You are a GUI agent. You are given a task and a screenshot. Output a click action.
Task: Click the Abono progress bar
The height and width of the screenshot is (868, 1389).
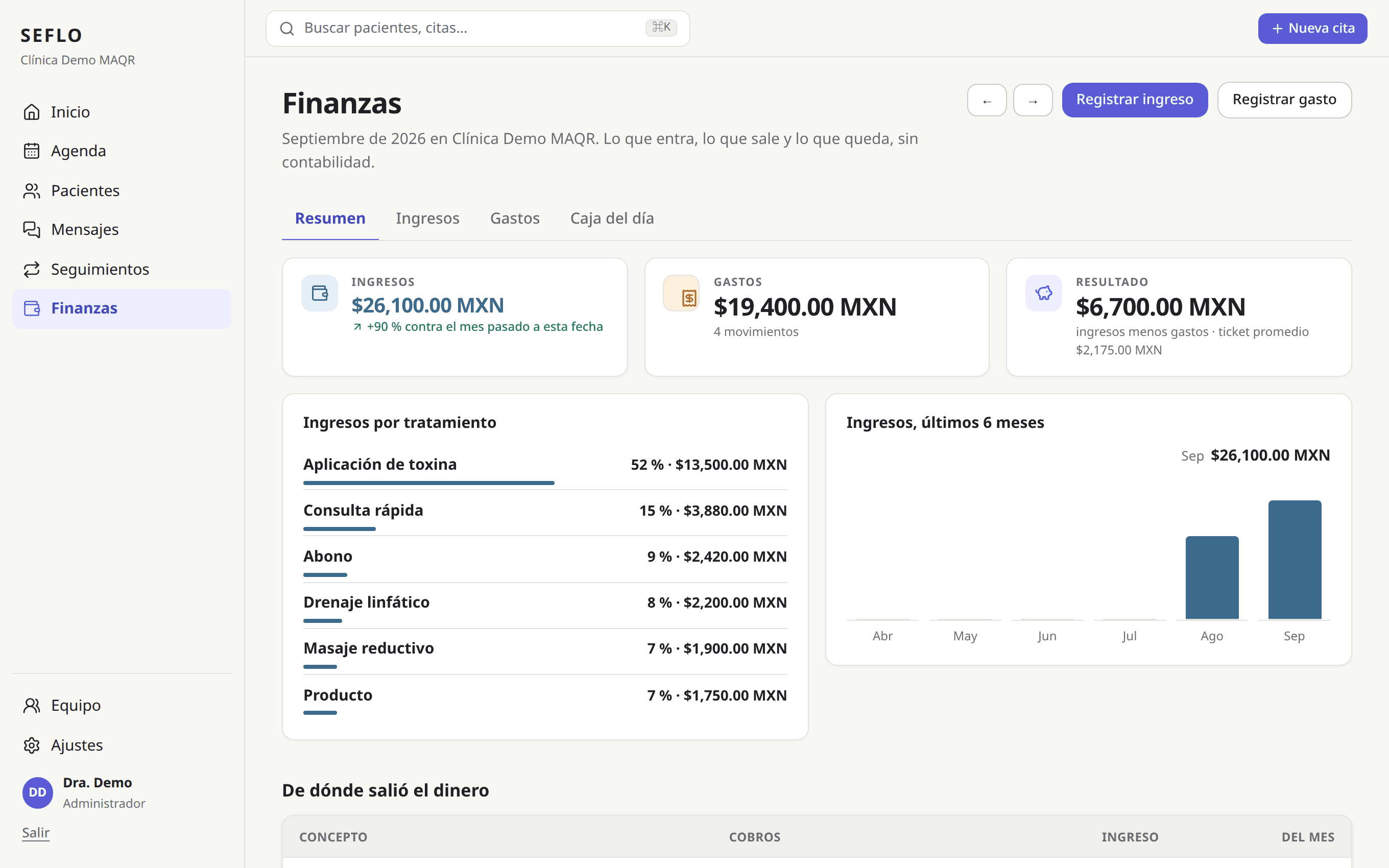tap(325, 575)
